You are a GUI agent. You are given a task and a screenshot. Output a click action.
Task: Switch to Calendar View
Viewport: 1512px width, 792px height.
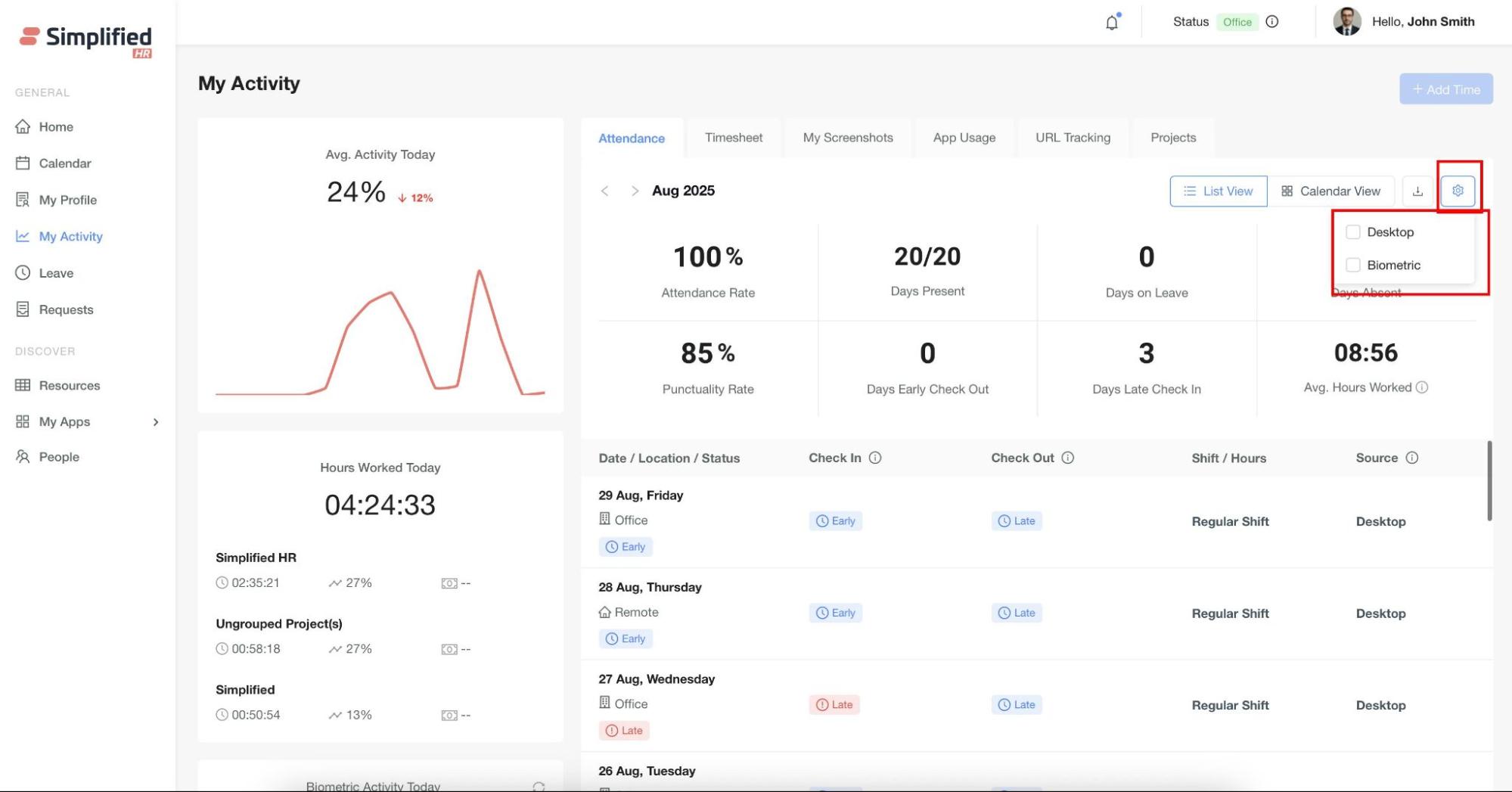[x=1330, y=191]
